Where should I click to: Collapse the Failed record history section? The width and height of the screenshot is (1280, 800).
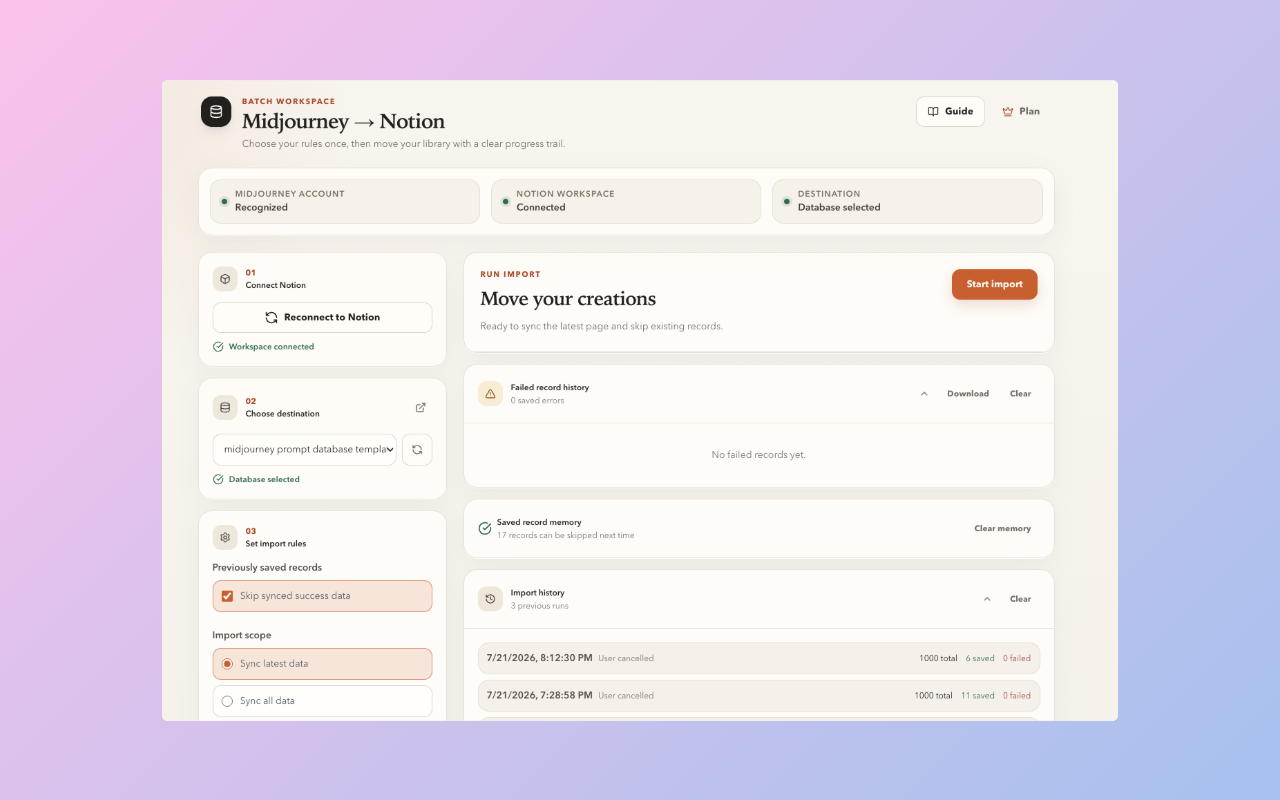924,394
